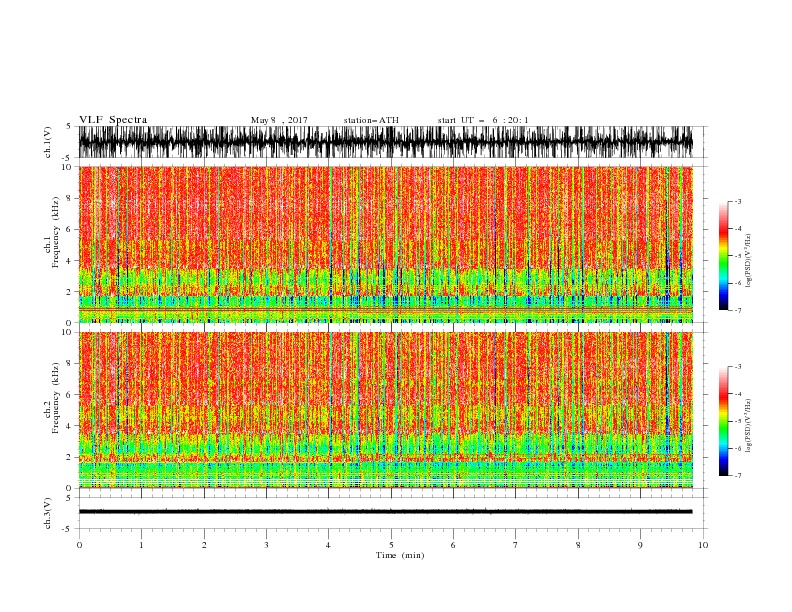Viewport: 792px width, 612px height.
Task: Click the ch.2 color scale bar
Action: point(723,421)
